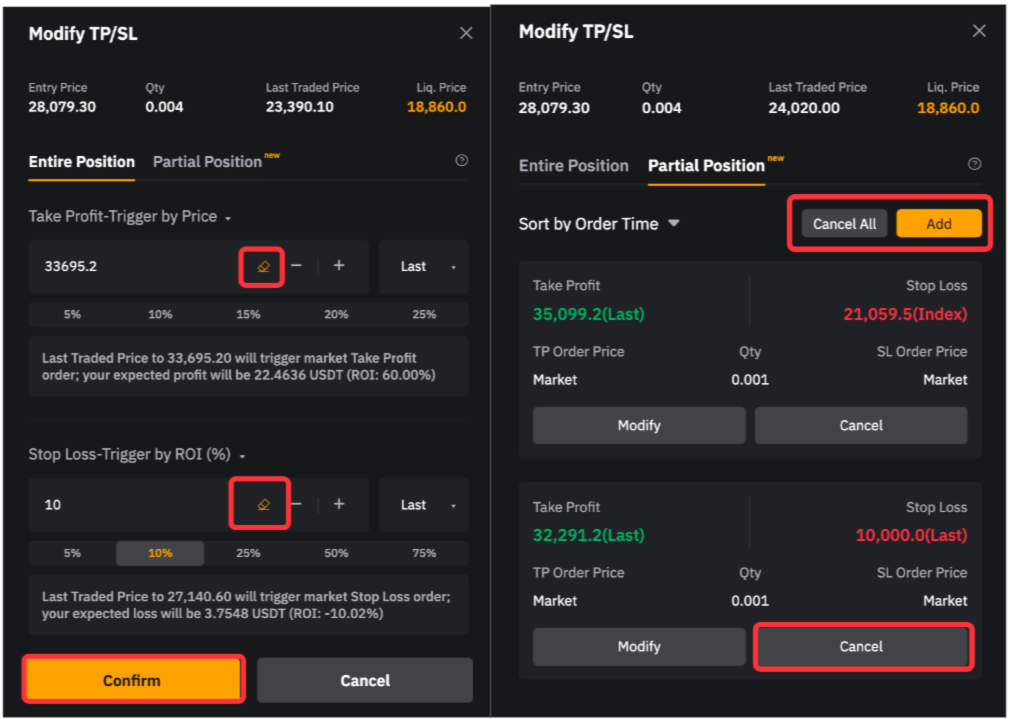
Task: Increase Stop Loss ROI with the plus icon
Action: (338, 504)
